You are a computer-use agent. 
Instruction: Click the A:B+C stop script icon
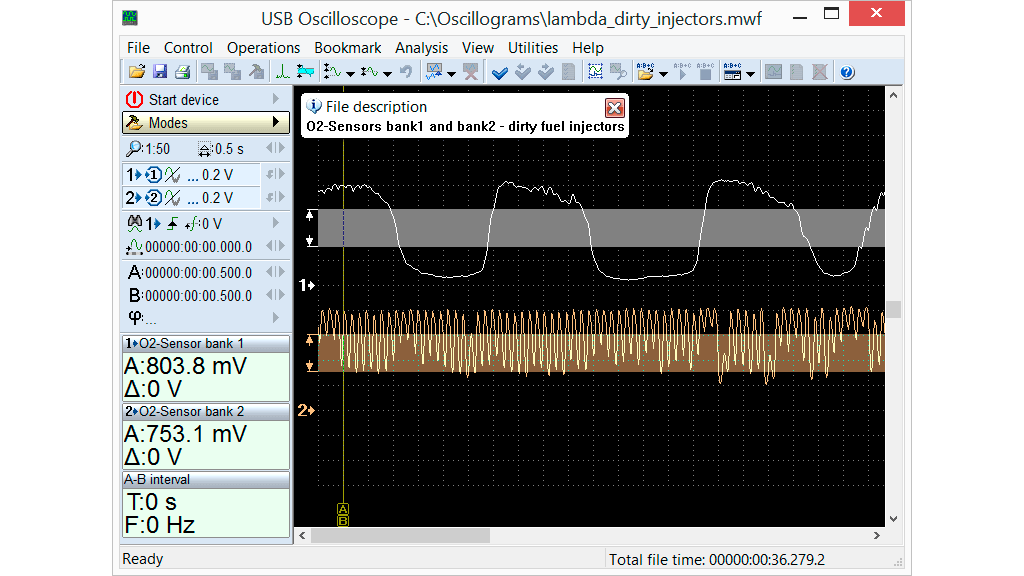click(x=705, y=72)
